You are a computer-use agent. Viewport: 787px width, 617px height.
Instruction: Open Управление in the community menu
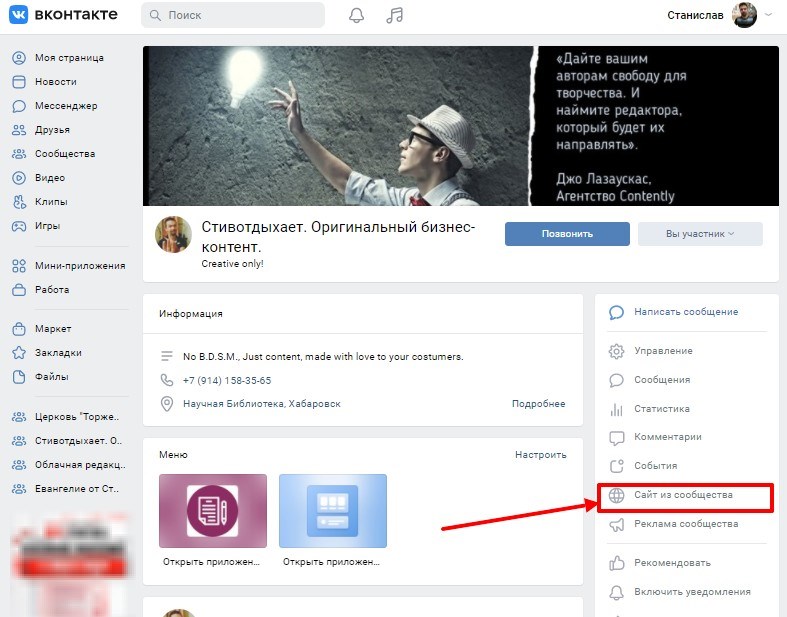663,351
